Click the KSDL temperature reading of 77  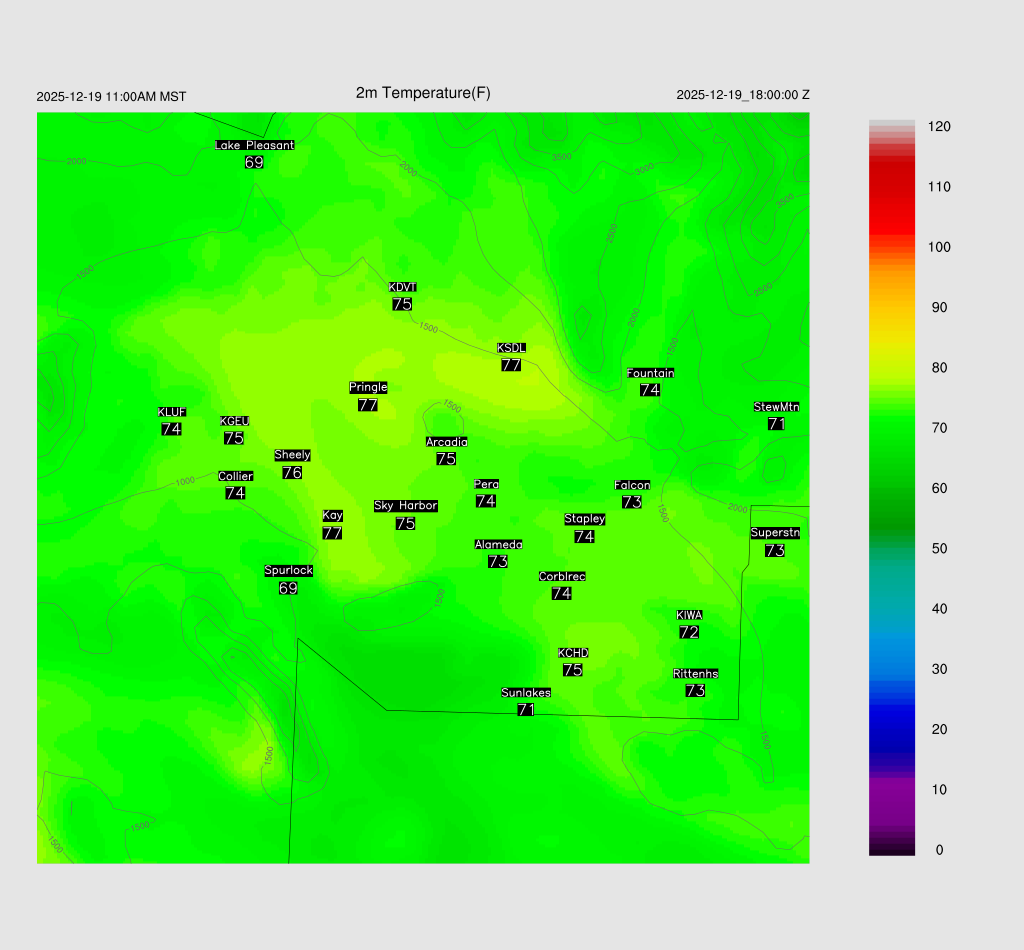click(511, 365)
